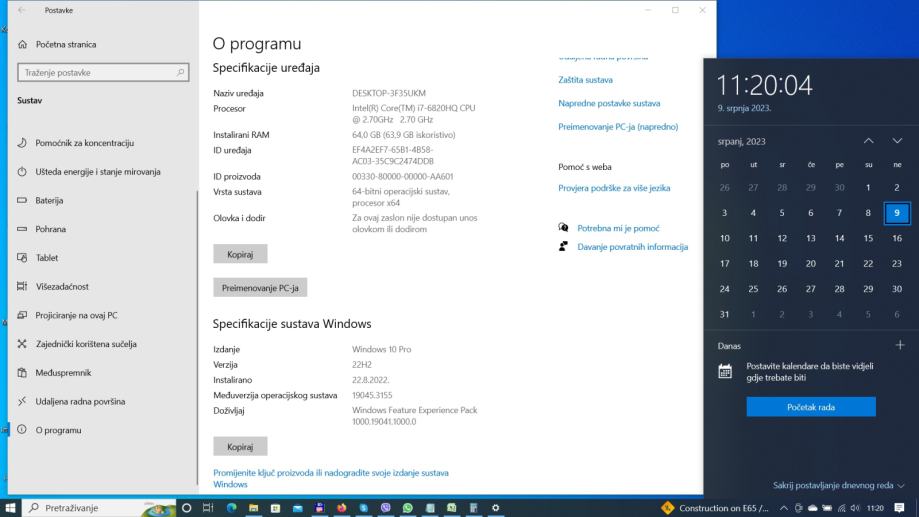Click the taskbar clock showing 11:20
This screenshot has height=517, width=919.
coord(875,508)
